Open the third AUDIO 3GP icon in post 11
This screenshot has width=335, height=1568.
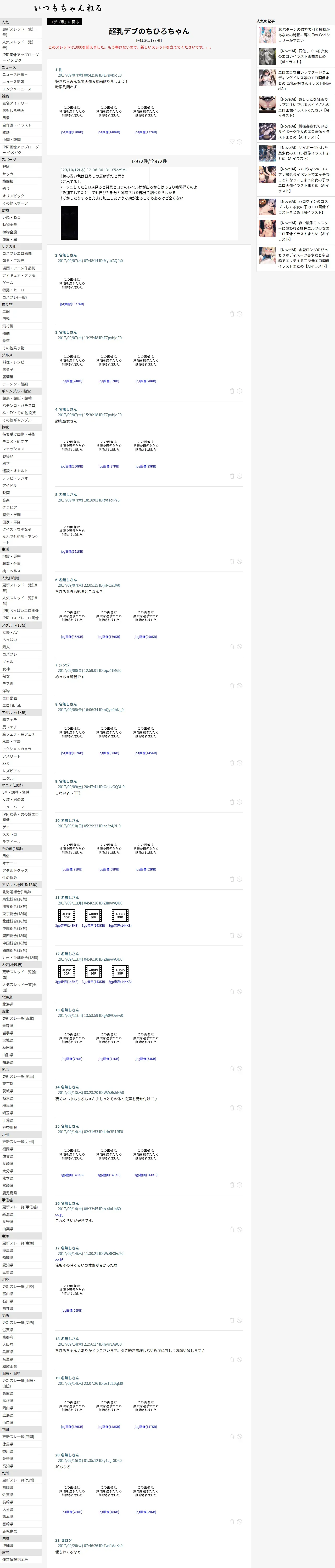(x=120, y=915)
